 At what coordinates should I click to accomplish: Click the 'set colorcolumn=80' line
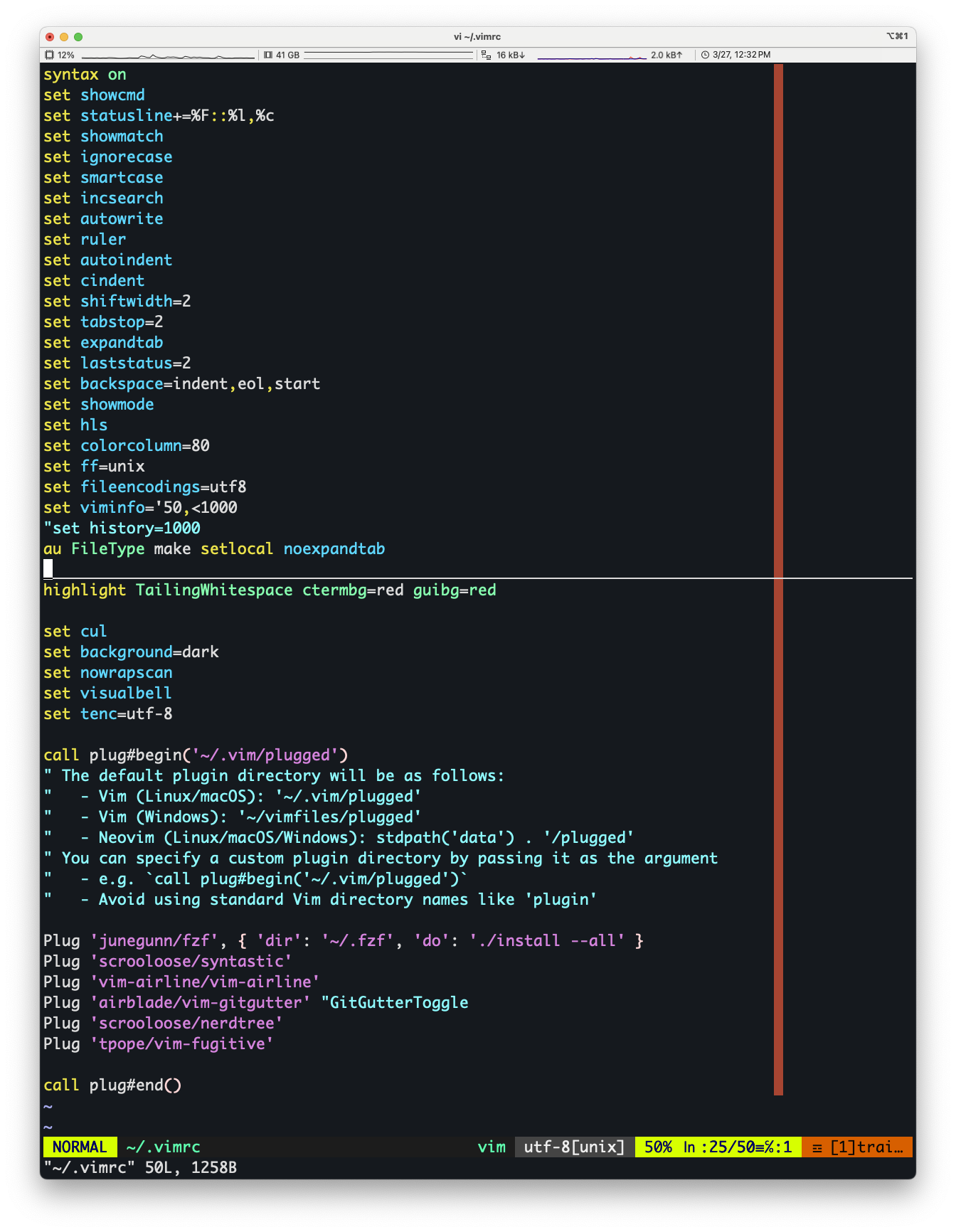(127, 446)
